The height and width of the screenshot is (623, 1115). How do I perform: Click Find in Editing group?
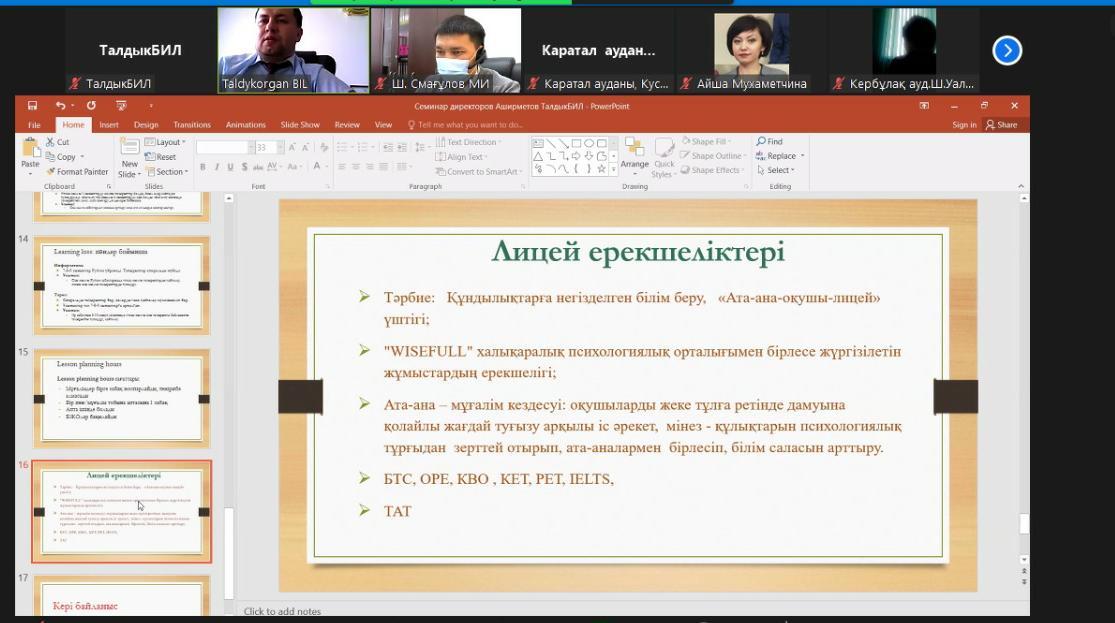(769, 142)
